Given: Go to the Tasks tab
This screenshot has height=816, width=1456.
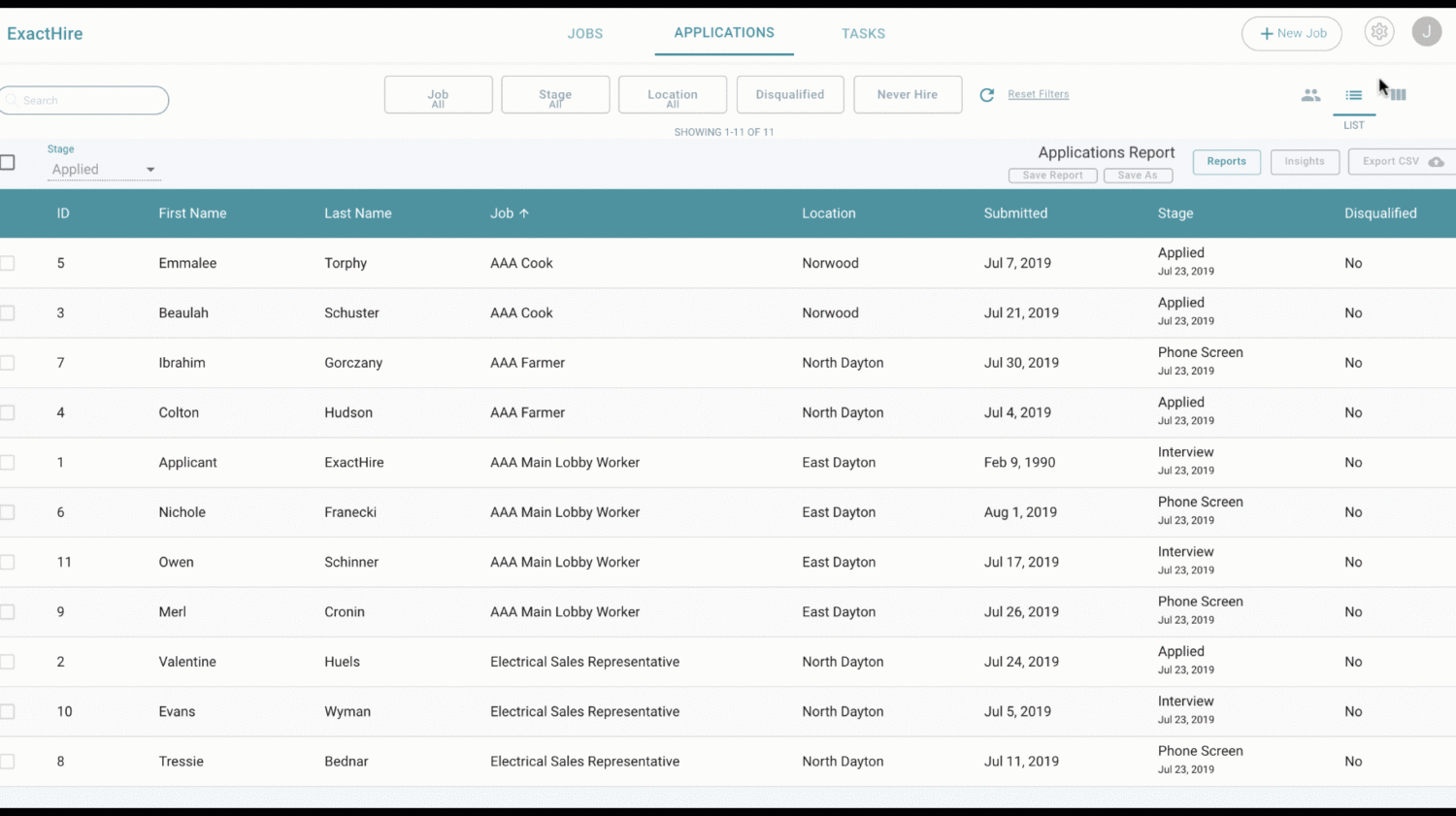Looking at the screenshot, I should [863, 33].
